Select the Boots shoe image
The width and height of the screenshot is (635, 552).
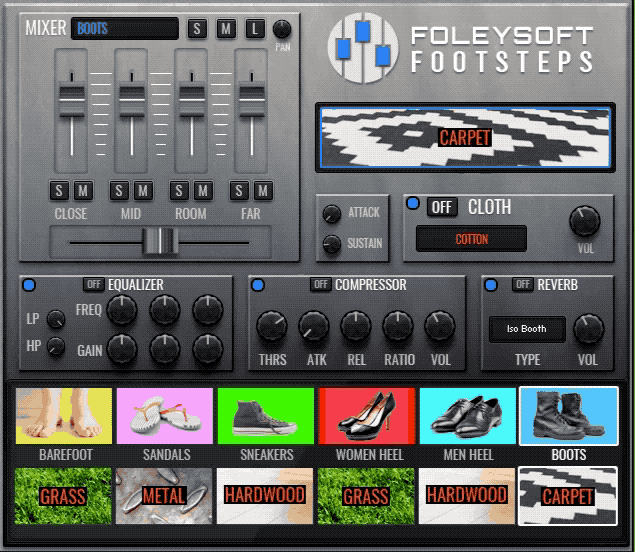[x=569, y=416]
